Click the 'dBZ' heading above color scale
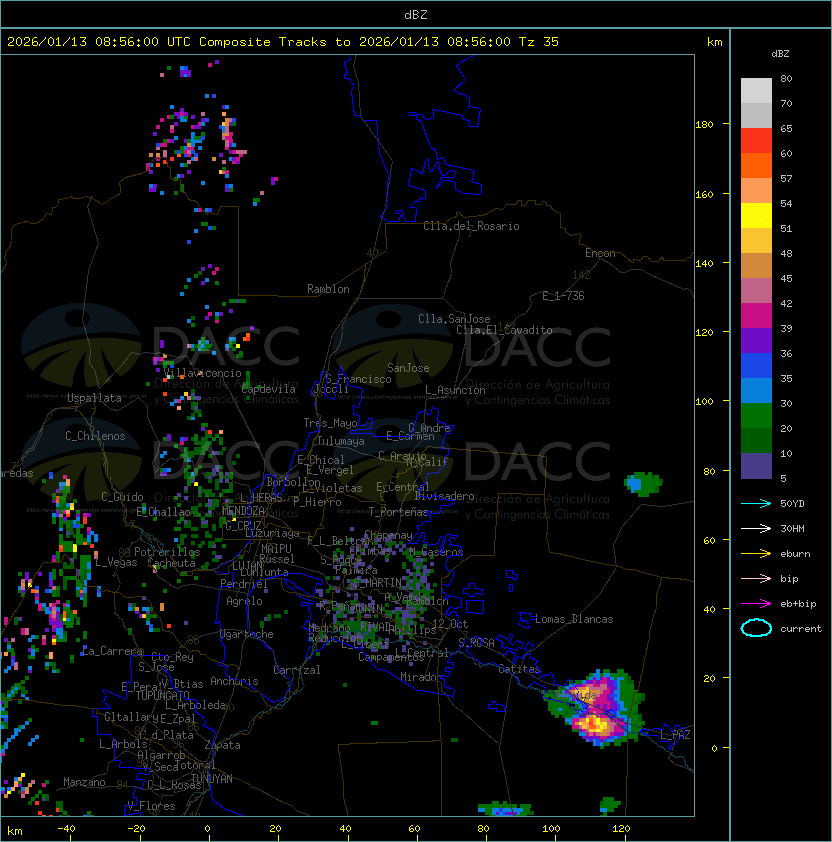The height and width of the screenshot is (842, 832). (x=780, y=54)
